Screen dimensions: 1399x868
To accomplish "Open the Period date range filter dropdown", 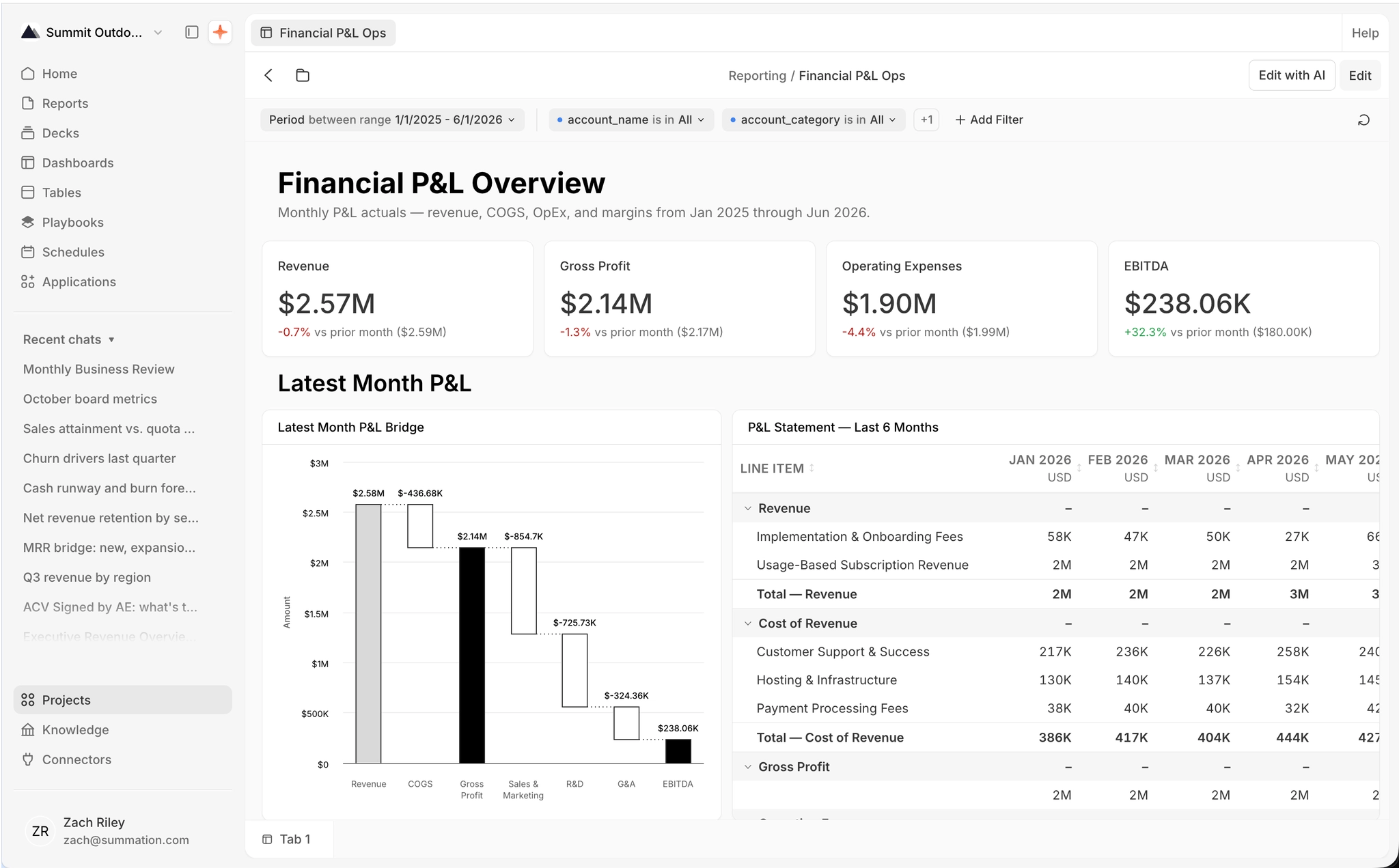I will point(392,120).
